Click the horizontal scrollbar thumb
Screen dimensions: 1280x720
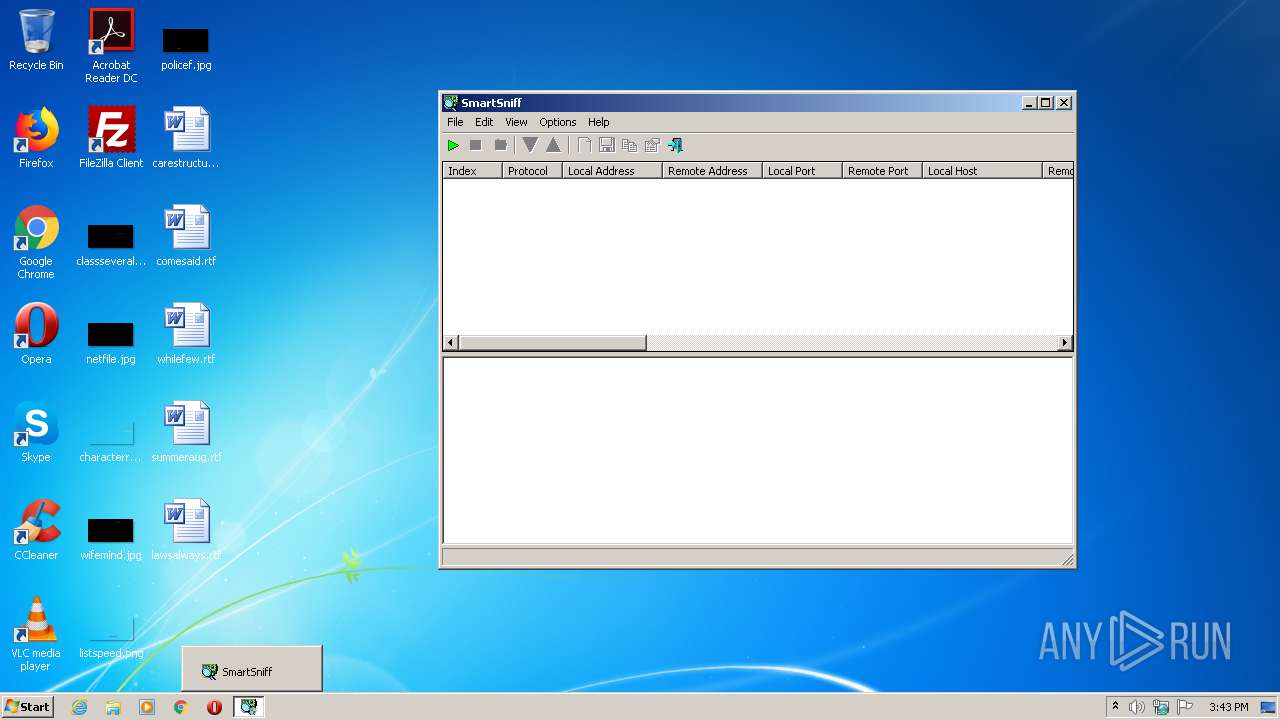click(x=553, y=343)
